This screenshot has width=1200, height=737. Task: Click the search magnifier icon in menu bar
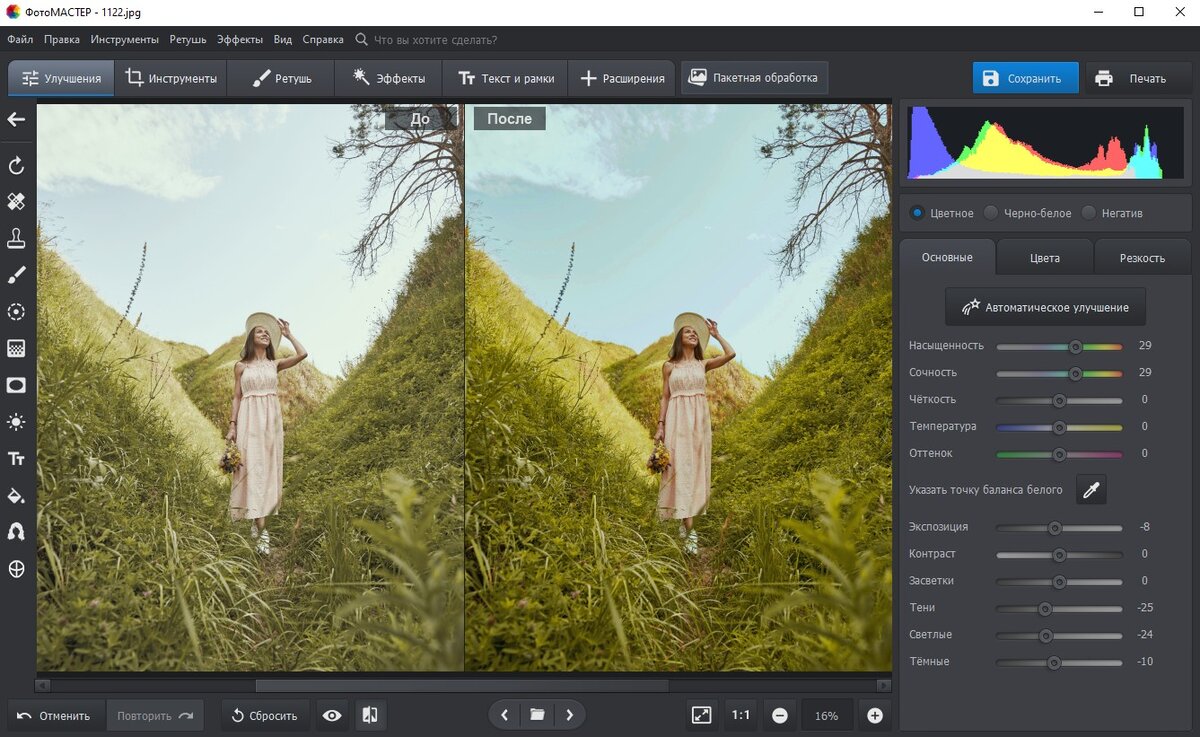pyautogui.click(x=362, y=39)
